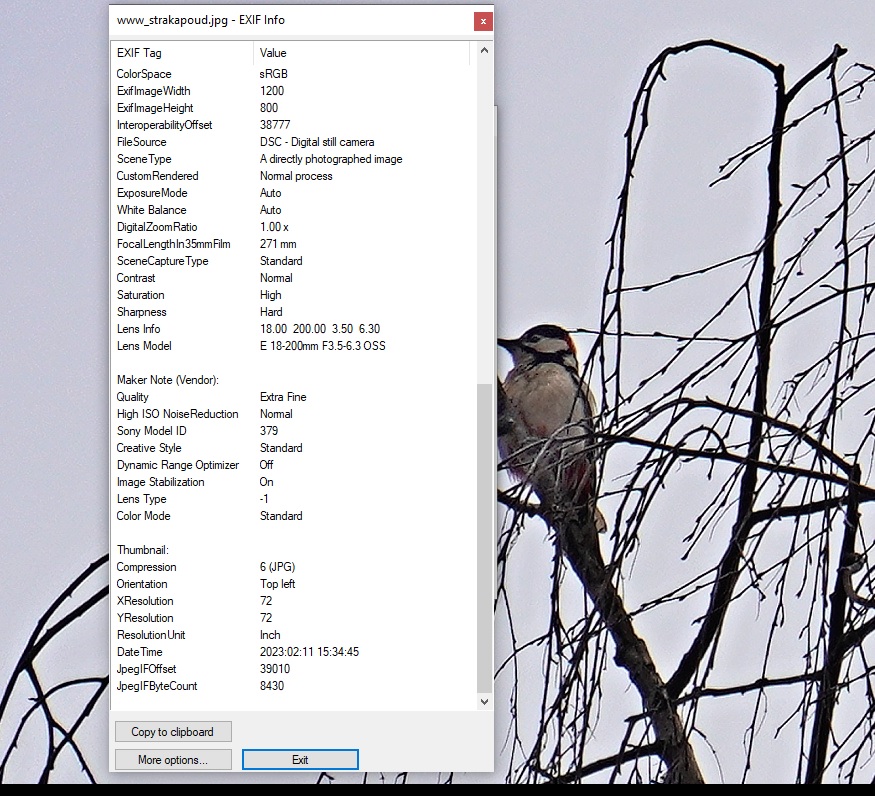Click the EXIF list vertical scrollbar thumb
This screenshot has height=796, width=875.
tap(485, 535)
